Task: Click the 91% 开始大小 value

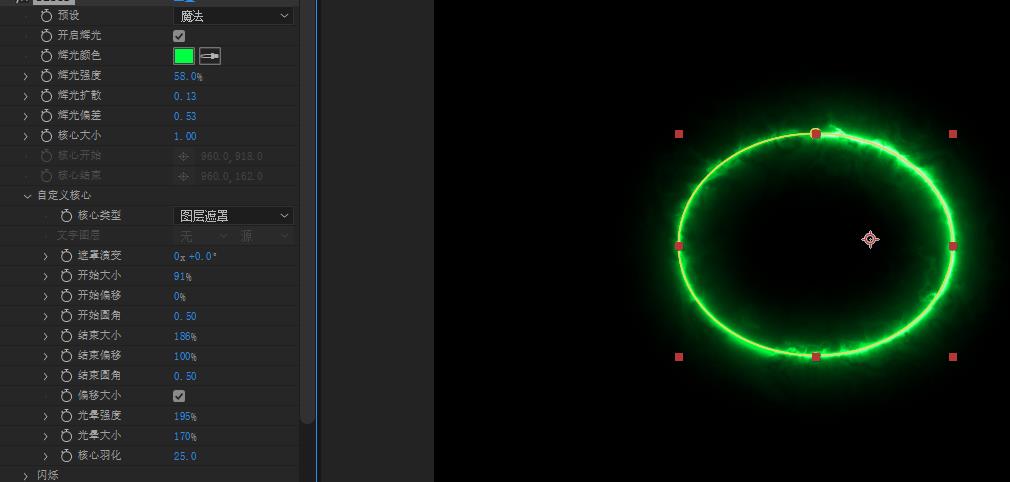Action: tap(182, 276)
